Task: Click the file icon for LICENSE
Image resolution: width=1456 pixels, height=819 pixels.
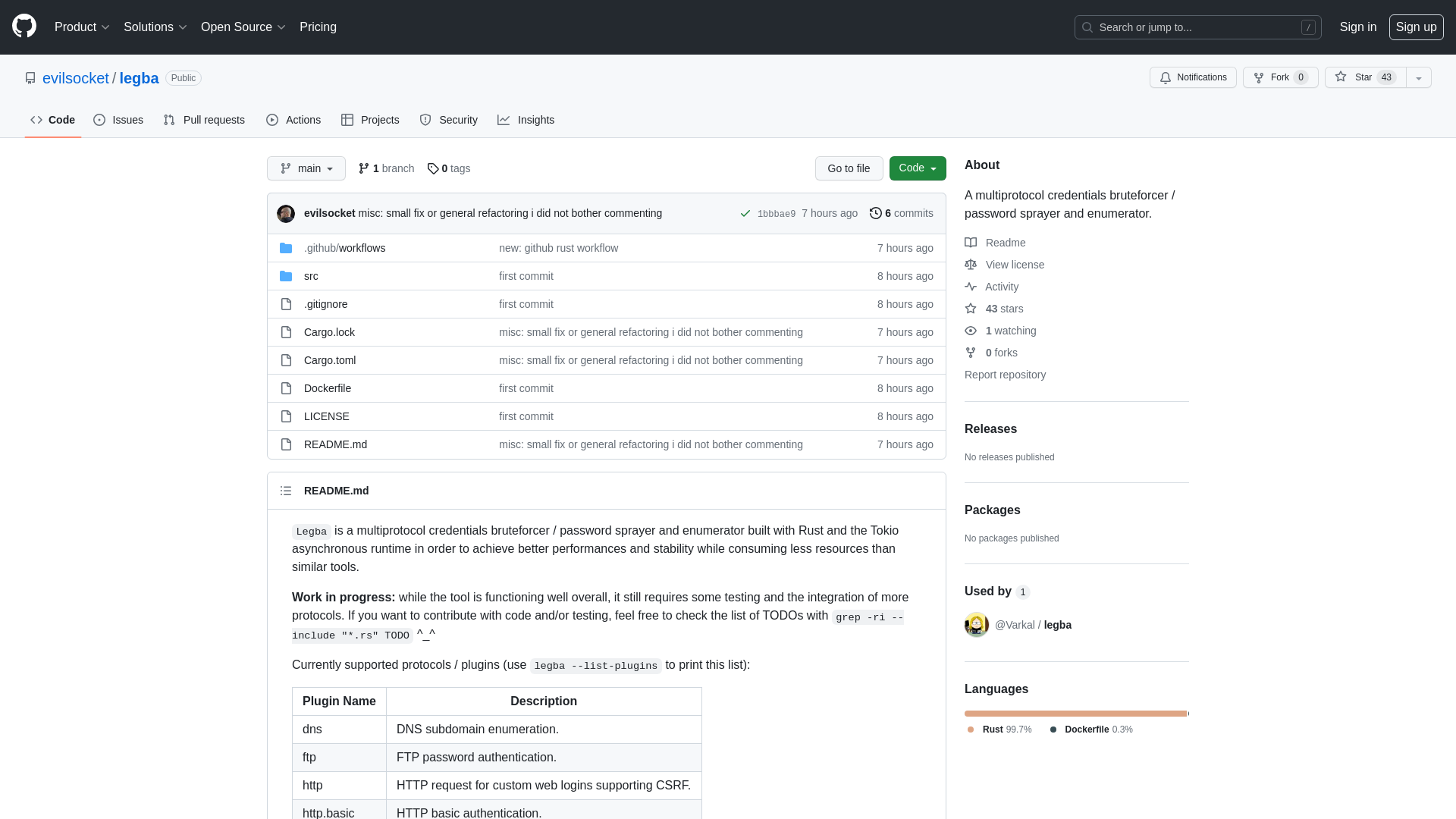Action: [286, 416]
